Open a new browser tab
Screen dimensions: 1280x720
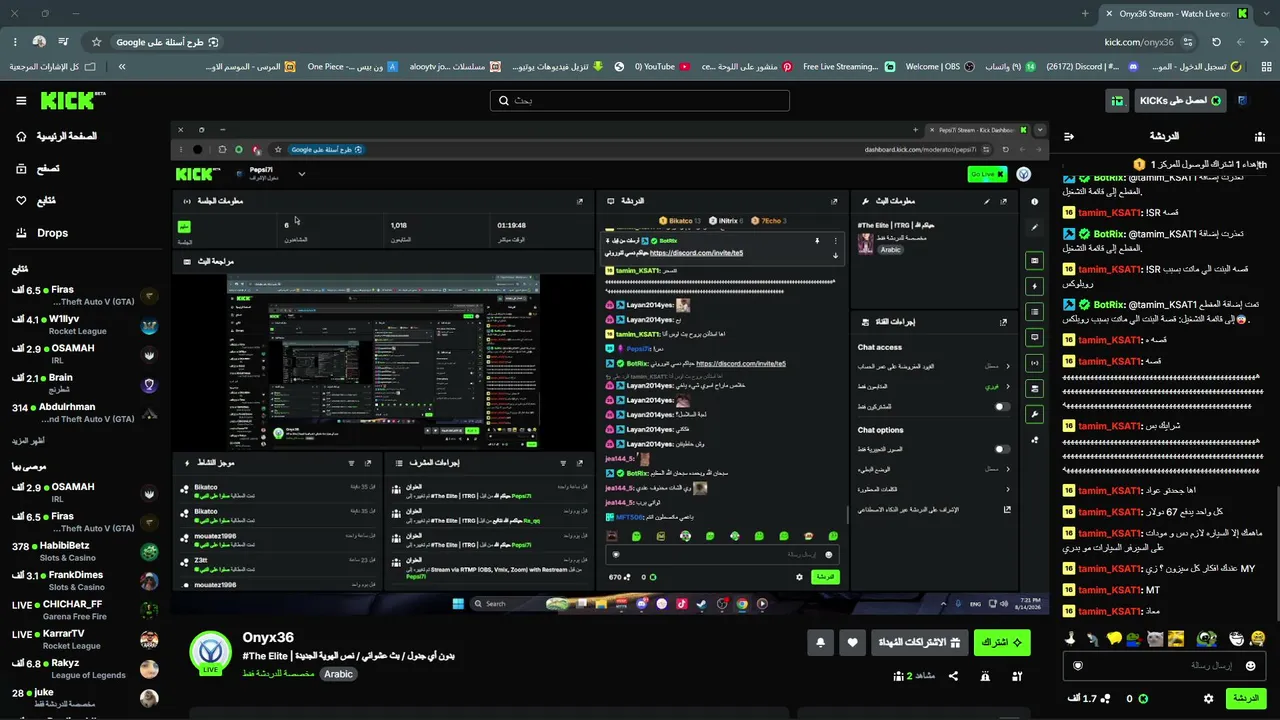pos(1085,14)
